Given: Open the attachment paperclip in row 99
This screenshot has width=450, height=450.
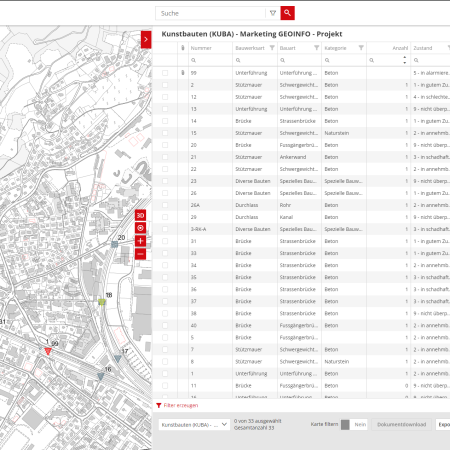Looking at the screenshot, I should (x=183, y=72).
